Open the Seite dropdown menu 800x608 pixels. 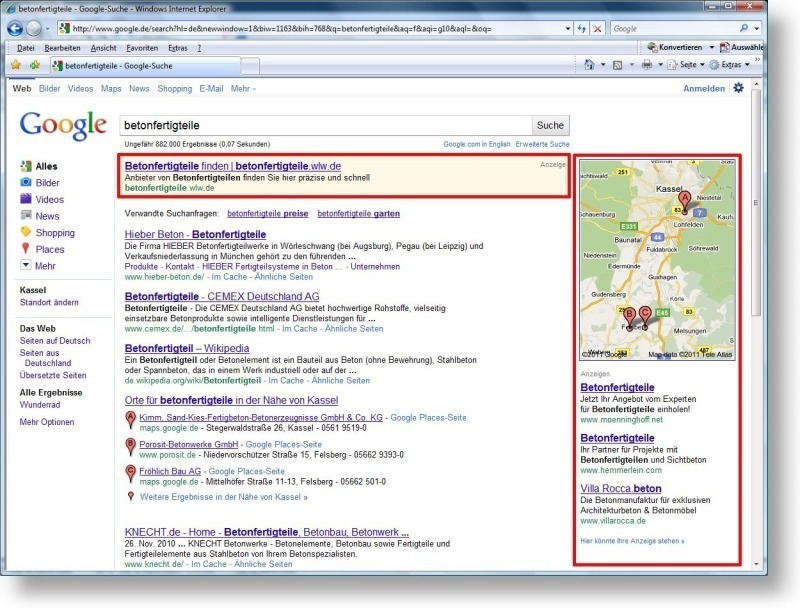pos(686,65)
